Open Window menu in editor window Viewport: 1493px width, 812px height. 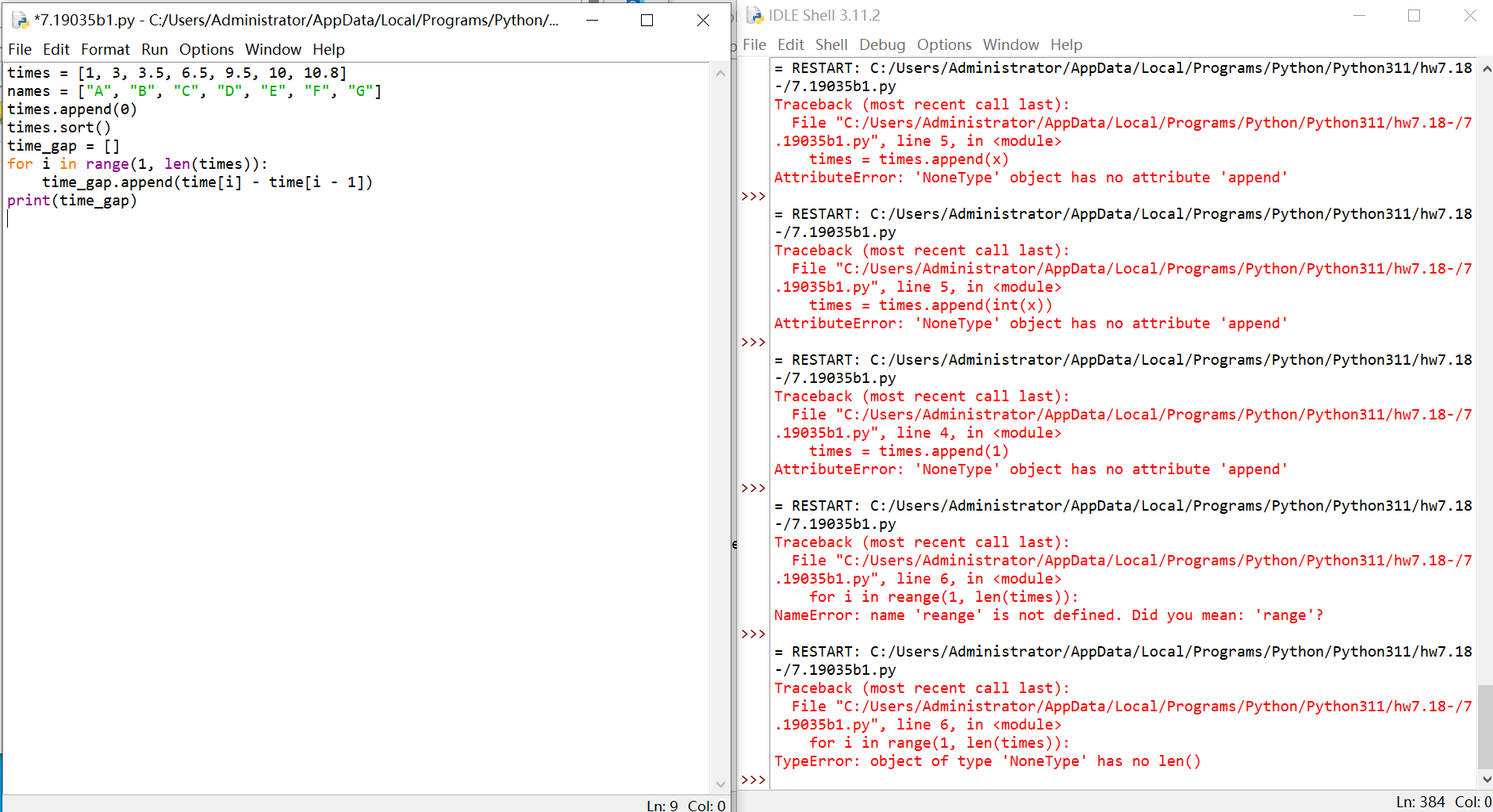[273, 49]
